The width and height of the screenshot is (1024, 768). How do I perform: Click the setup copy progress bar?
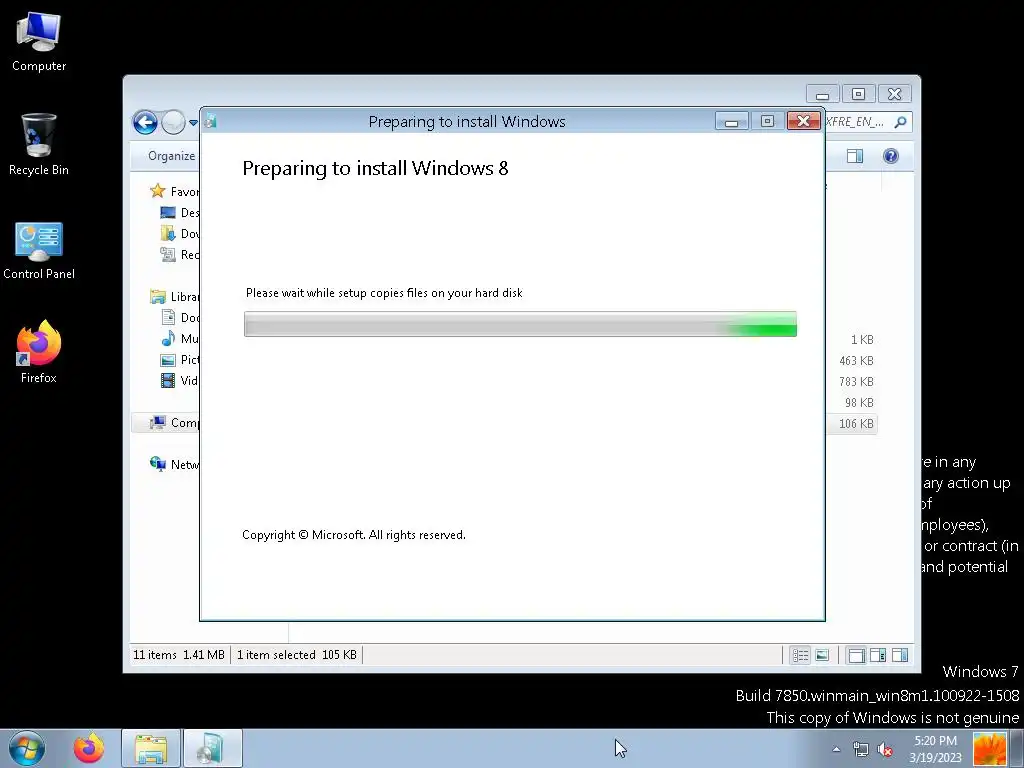(x=520, y=324)
